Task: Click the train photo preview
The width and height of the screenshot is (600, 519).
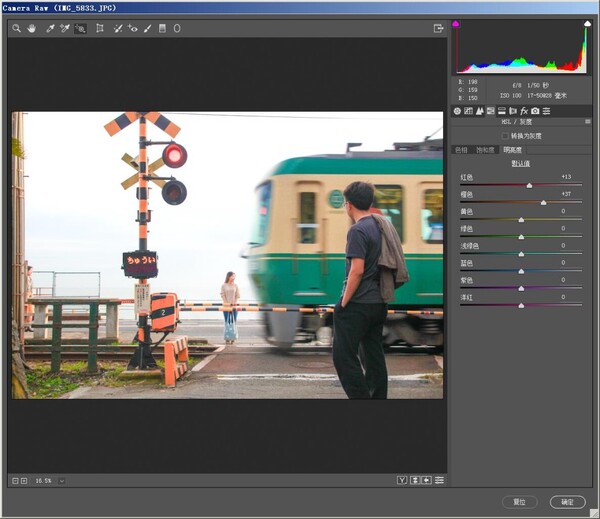Action: tap(227, 255)
